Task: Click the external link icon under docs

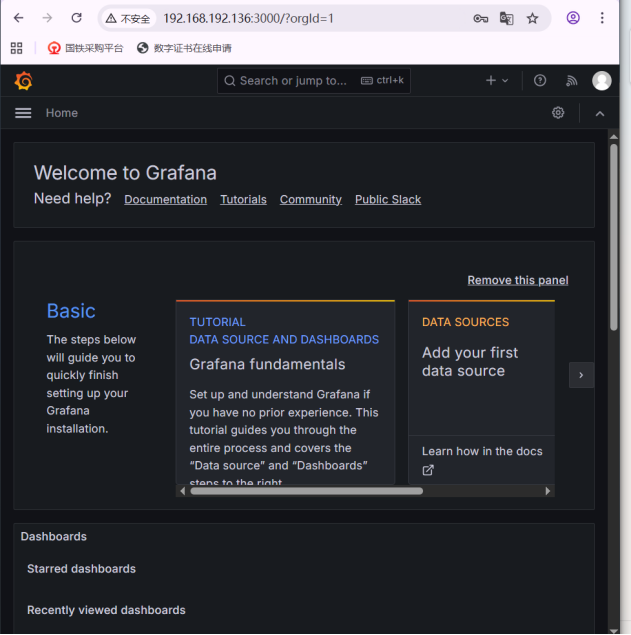Action: (428, 470)
